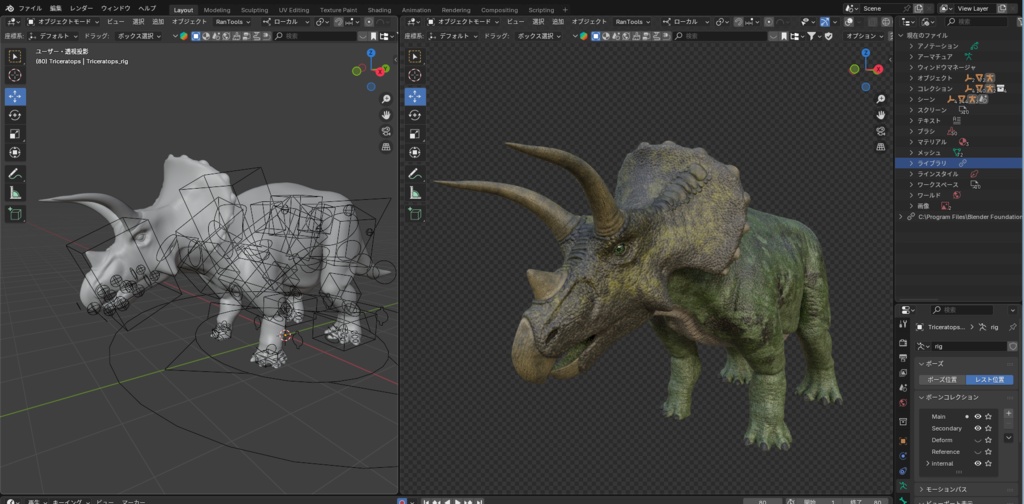Screen dimensions: 1024x504
Task: Click the outliner search field
Action: [974, 22]
